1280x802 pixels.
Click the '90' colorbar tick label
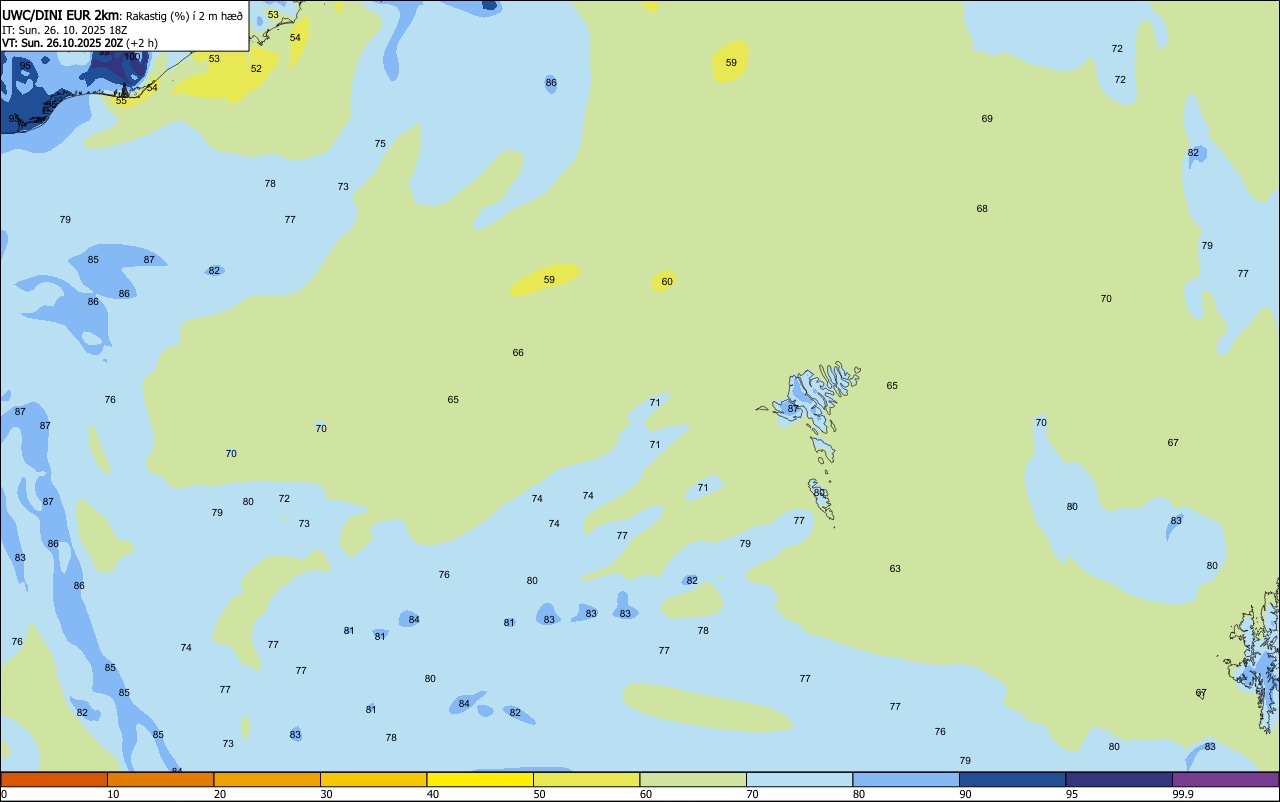click(966, 794)
